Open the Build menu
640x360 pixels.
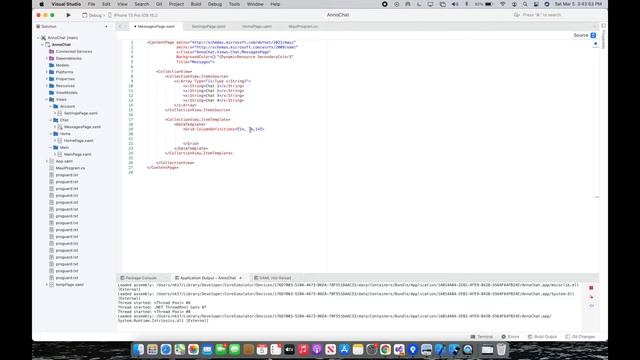pyautogui.click(x=196, y=4)
